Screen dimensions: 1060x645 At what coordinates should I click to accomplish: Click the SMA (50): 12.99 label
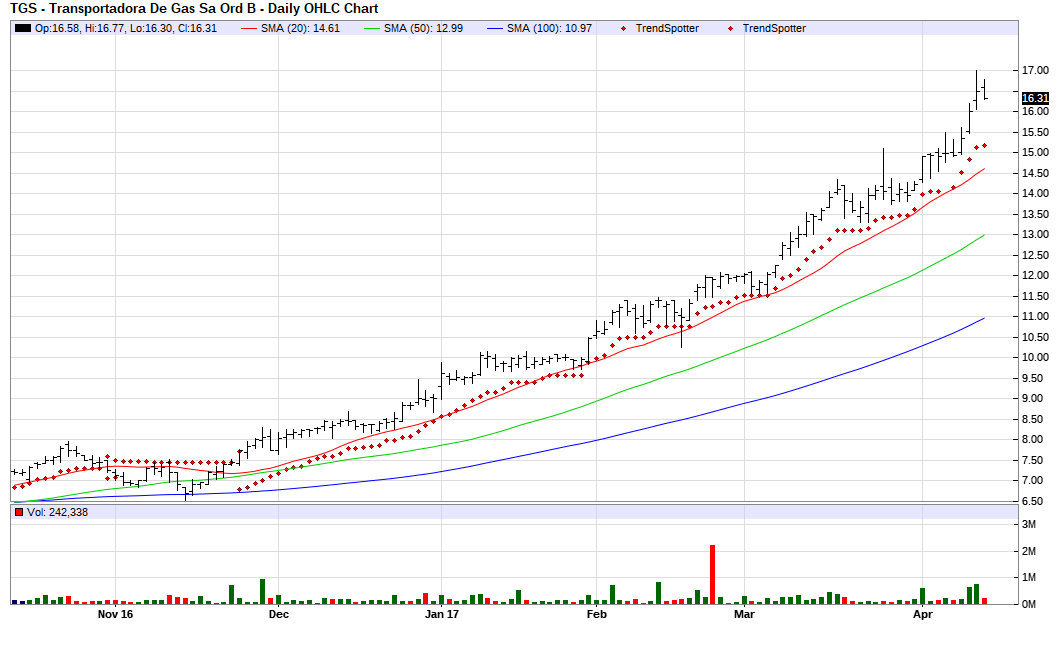pos(423,28)
